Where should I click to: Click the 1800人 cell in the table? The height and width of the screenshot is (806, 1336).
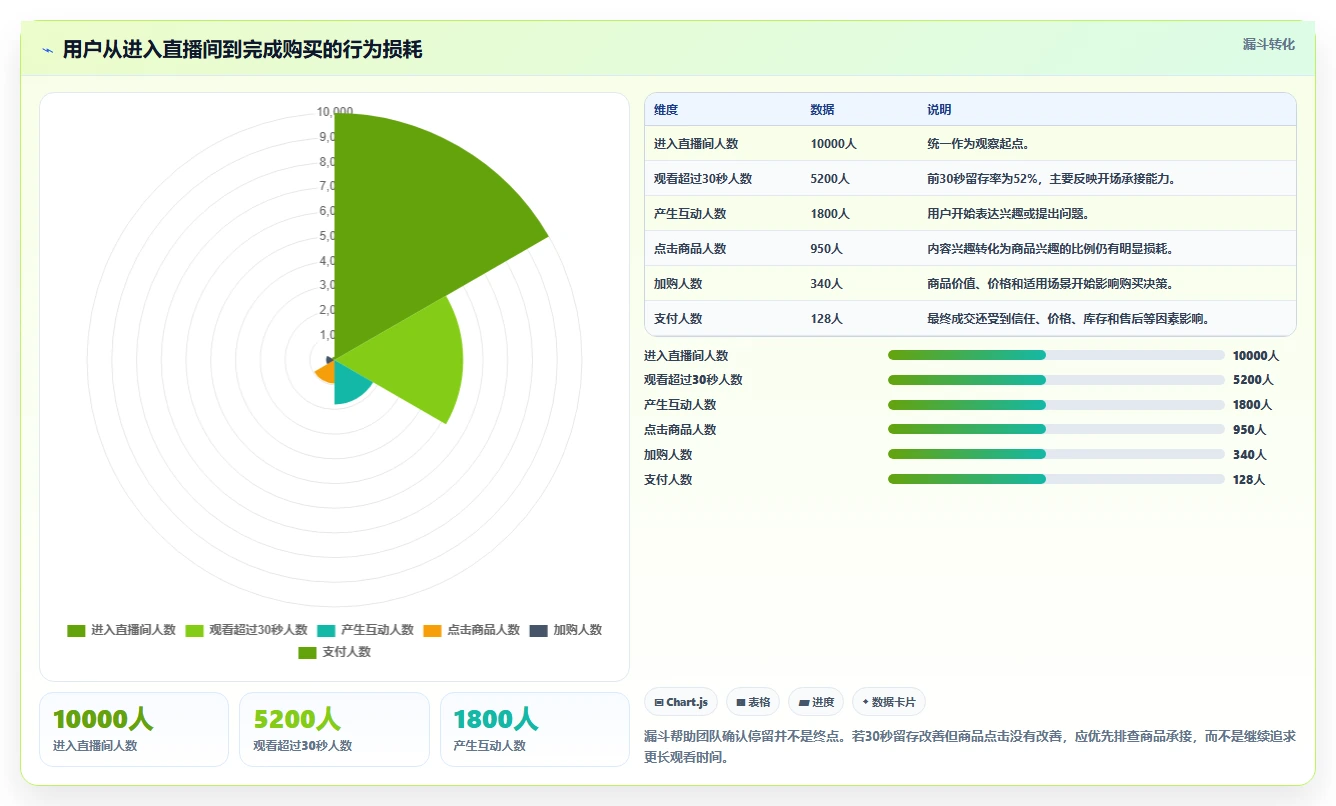830,214
